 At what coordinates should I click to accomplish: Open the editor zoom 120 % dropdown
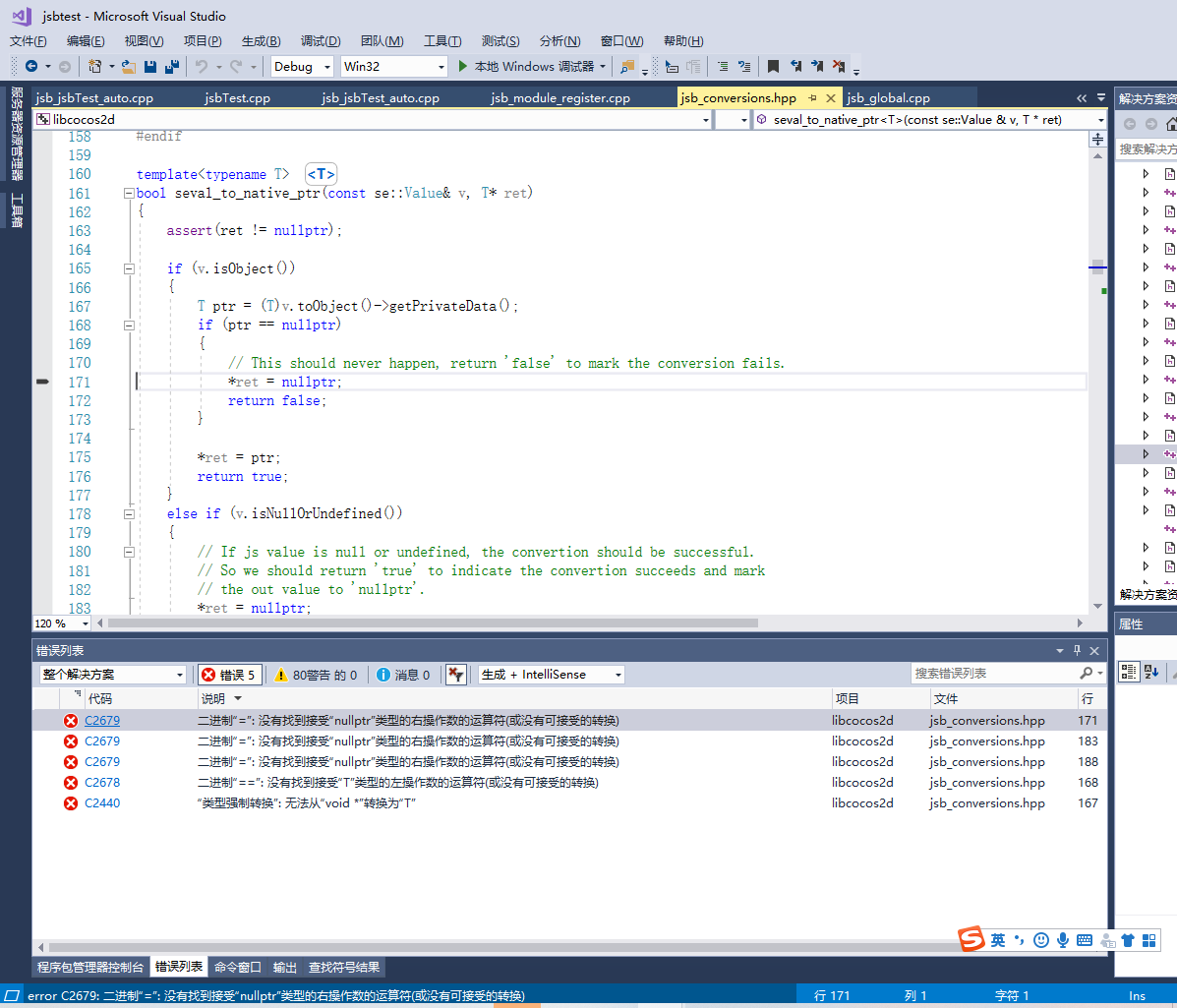[62, 623]
